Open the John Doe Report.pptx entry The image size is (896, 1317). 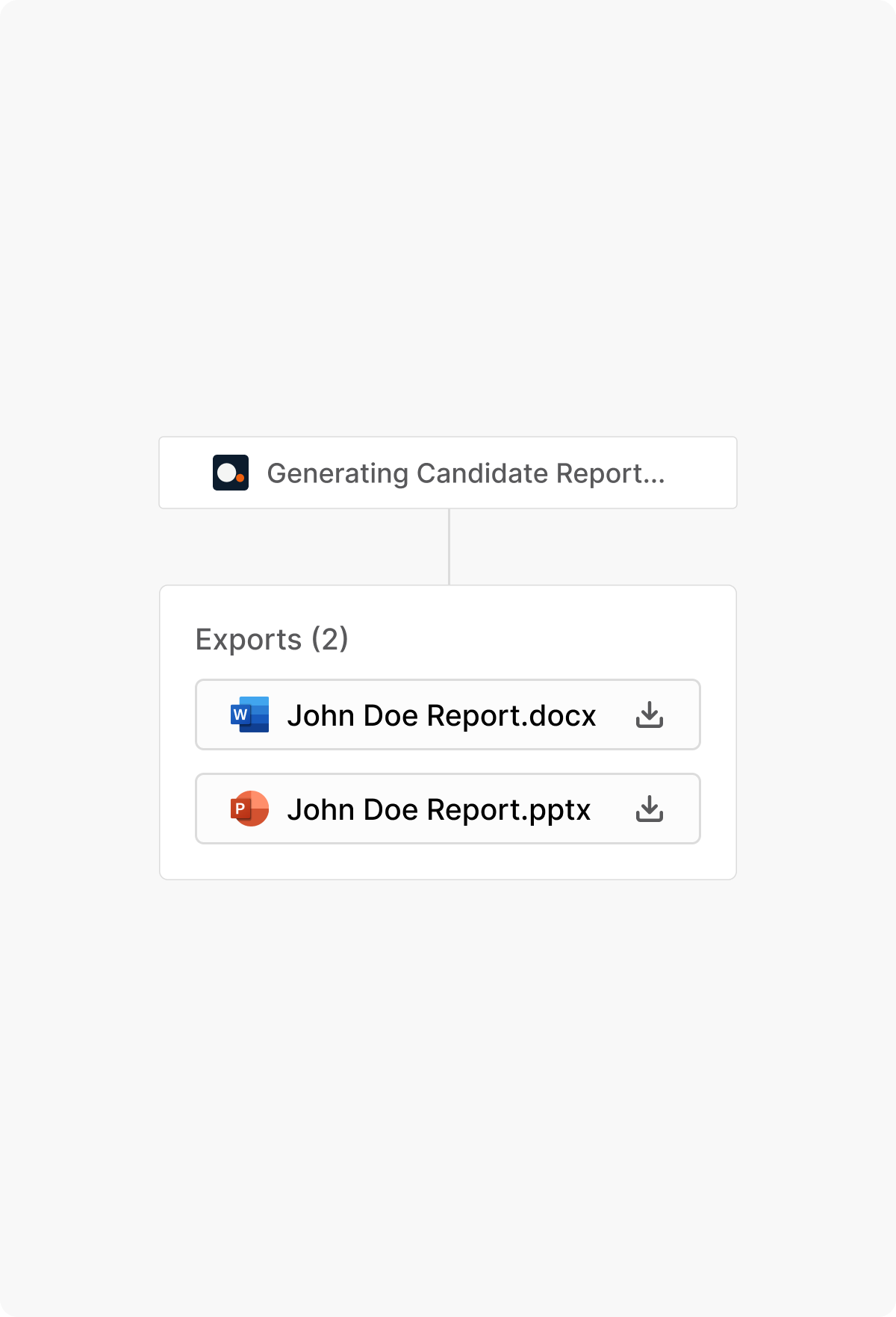pos(440,809)
